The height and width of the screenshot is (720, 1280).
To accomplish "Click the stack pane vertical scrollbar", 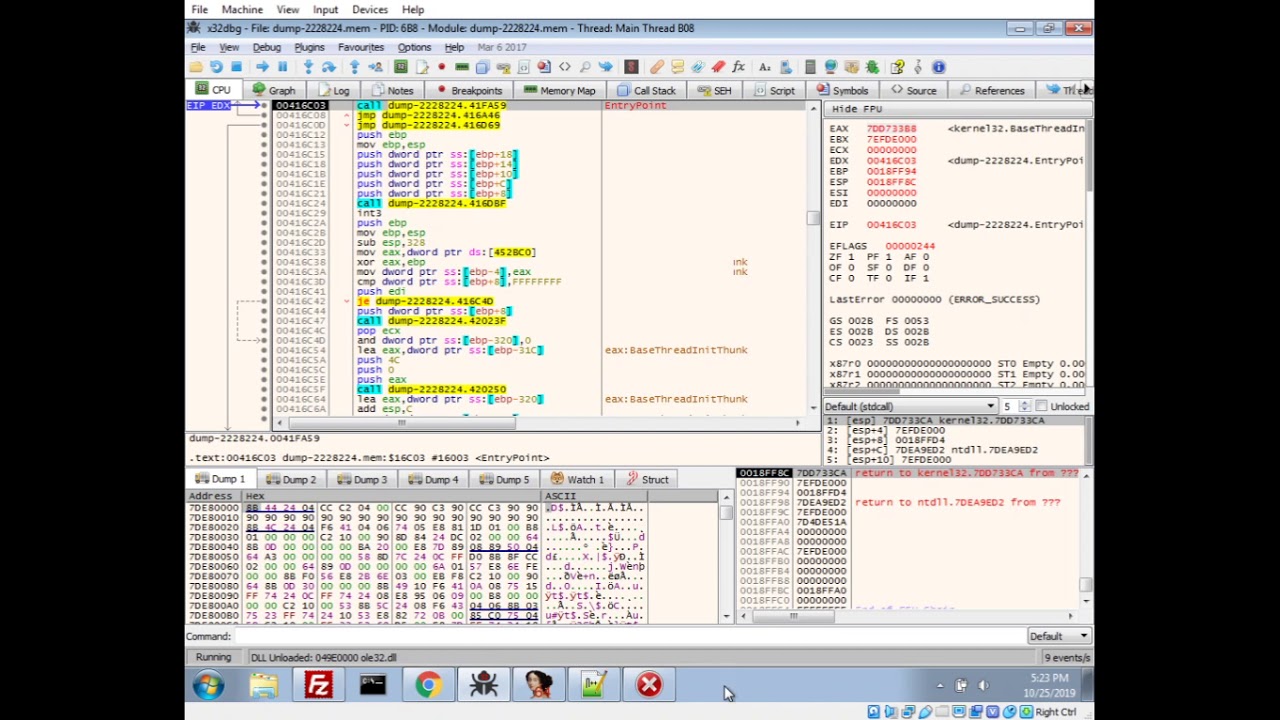I will [1086, 540].
